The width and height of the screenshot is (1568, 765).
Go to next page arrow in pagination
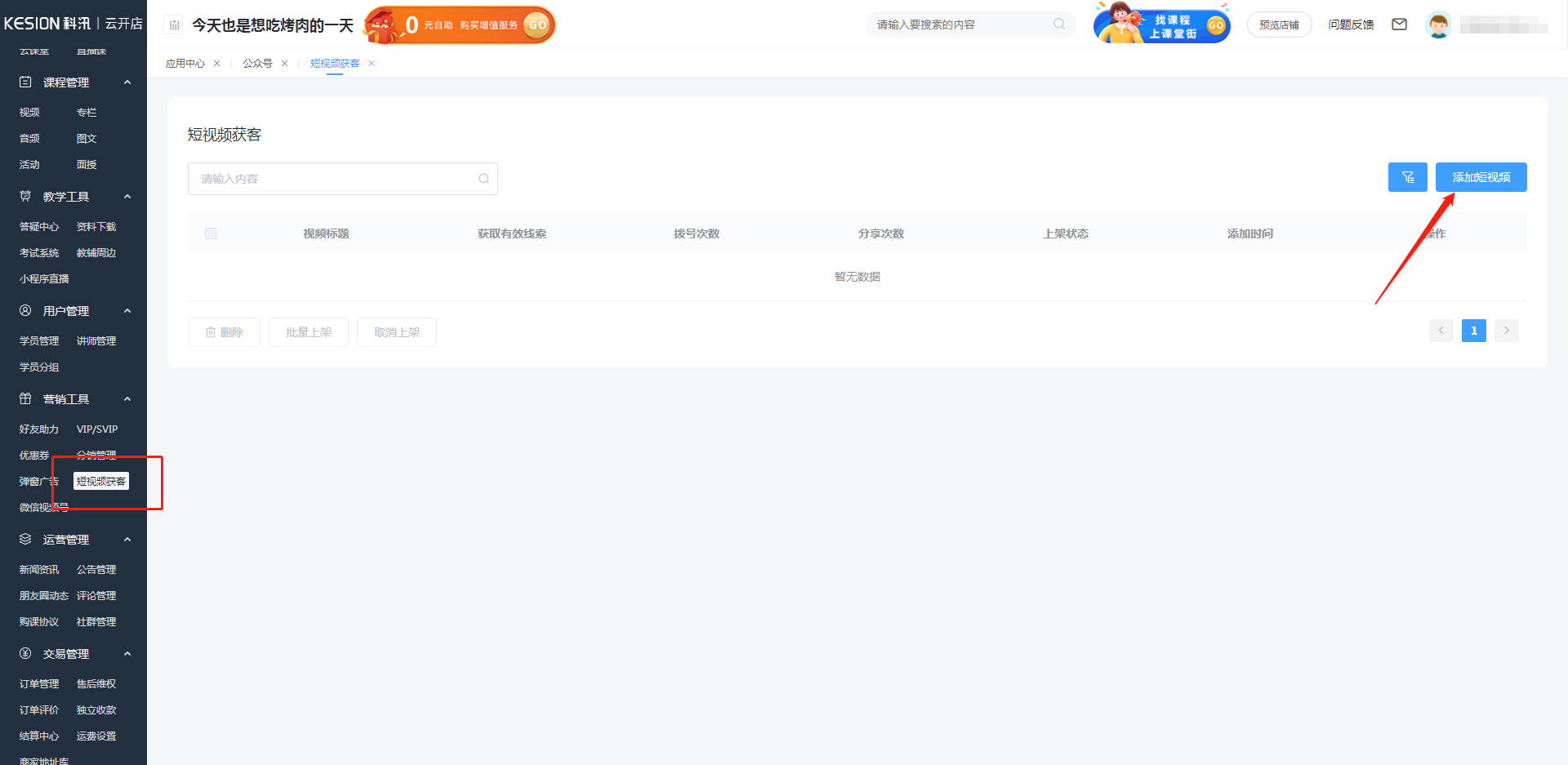[1506, 331]
